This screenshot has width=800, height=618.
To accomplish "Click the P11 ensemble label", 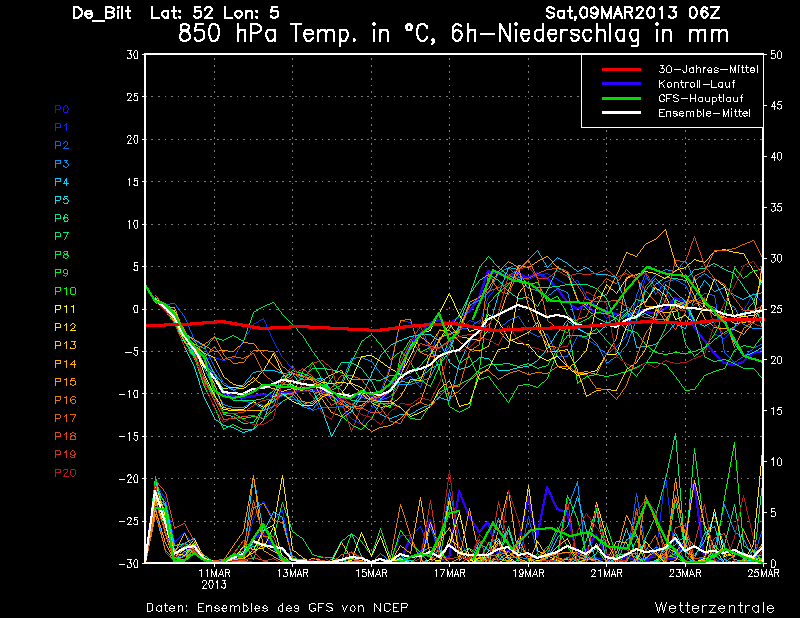I will point(65,309).
